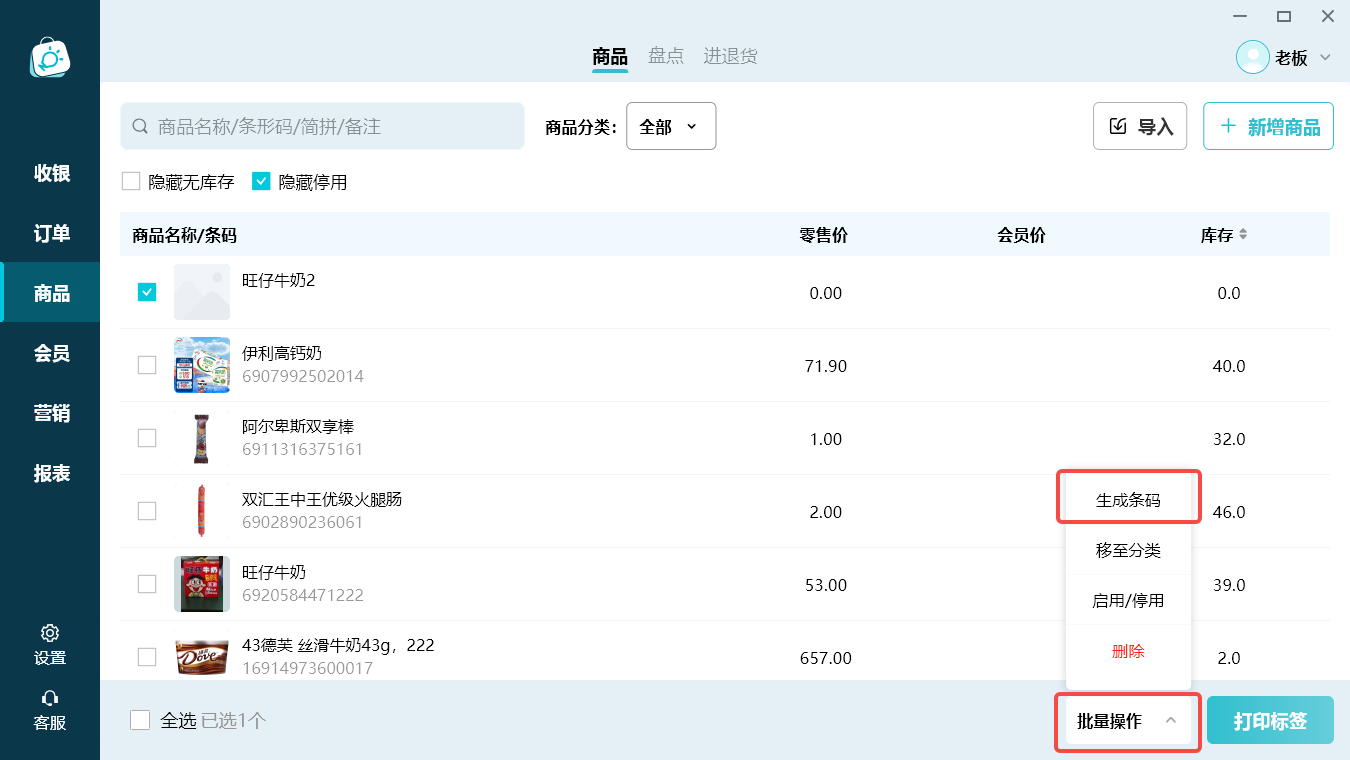Click the 伊利高钙奶 product thumbnail
Image resolution: width=1350 pixels, height=760 pixels.
[x=202, y=365]
